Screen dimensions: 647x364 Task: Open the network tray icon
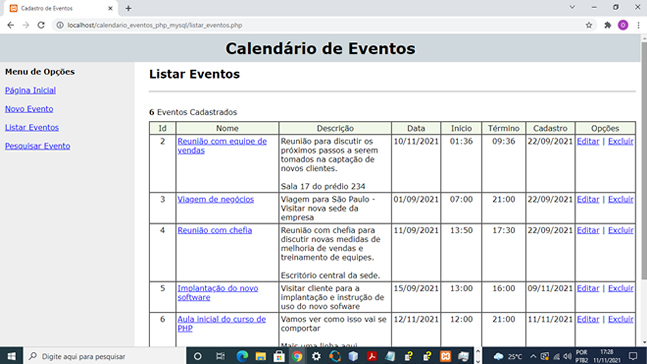coord(556,356)
